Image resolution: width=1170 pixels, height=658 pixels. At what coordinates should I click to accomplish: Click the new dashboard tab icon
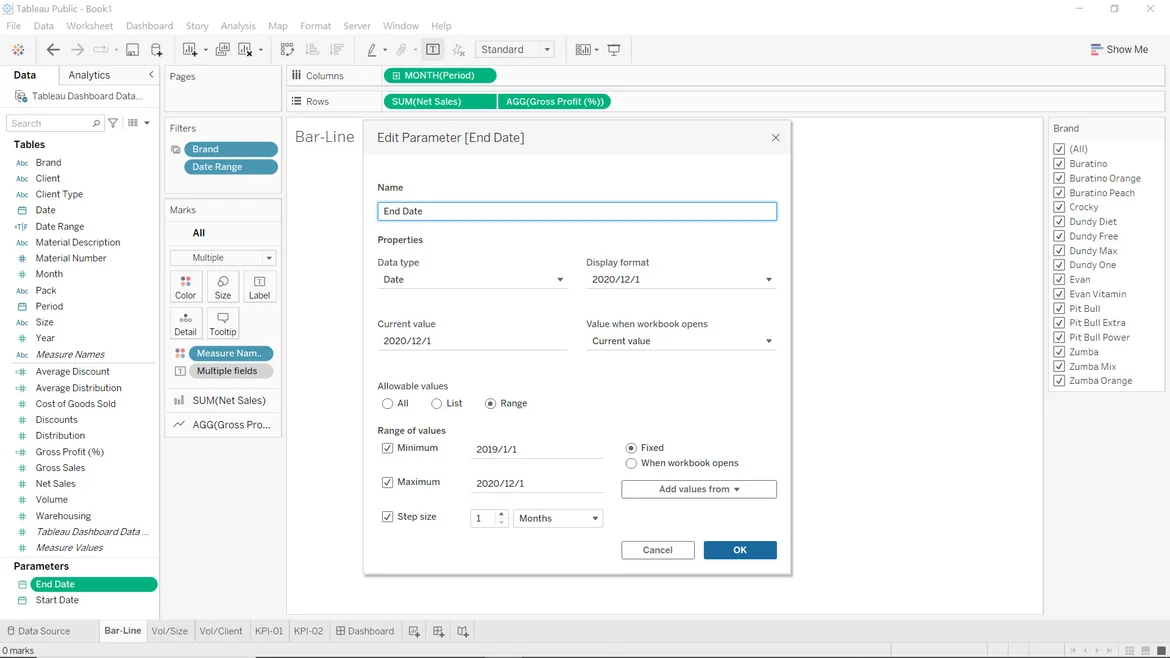coord(438,632)
